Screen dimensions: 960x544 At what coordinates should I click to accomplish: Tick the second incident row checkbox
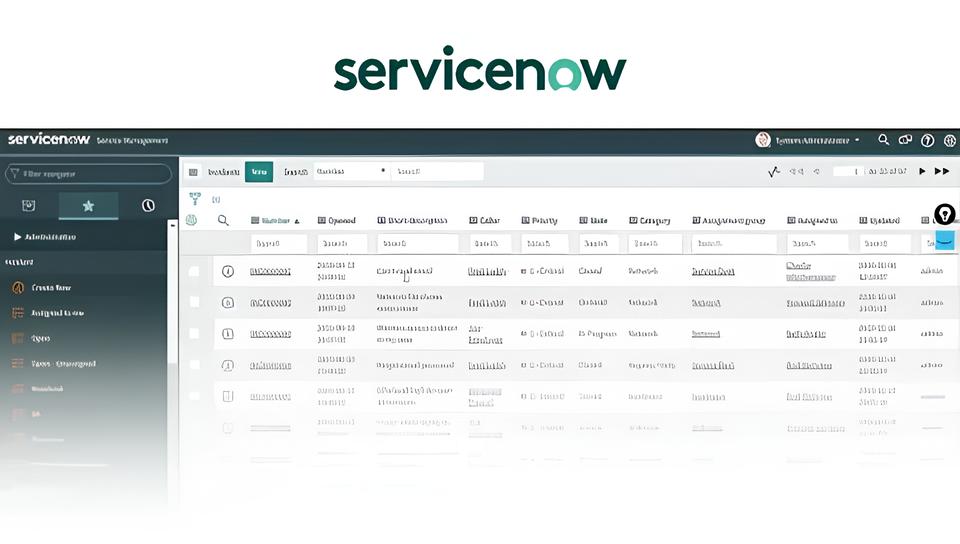coord(194,302)
